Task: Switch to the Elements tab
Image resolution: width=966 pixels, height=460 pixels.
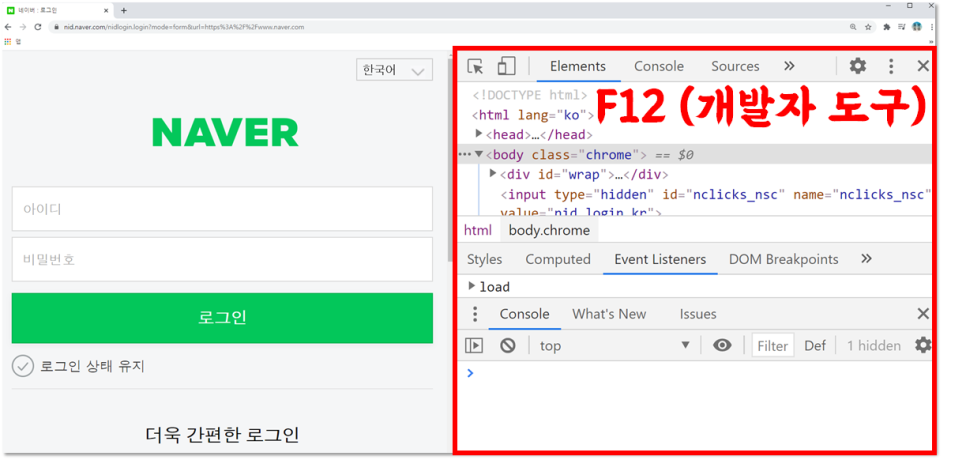Action: coord(578,67)
